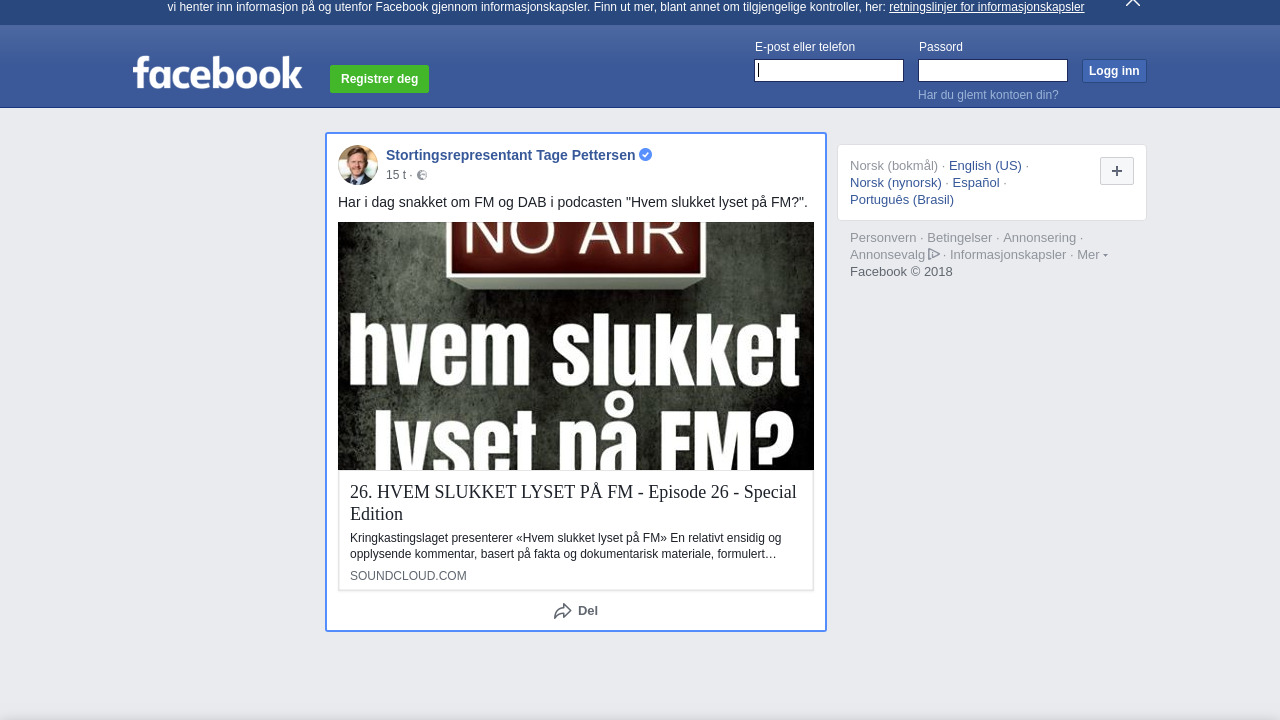Screen dimensions: 1280x720
Task: Click the Annonsevalg AdChoices triangle icon
Action: [934, 254]
